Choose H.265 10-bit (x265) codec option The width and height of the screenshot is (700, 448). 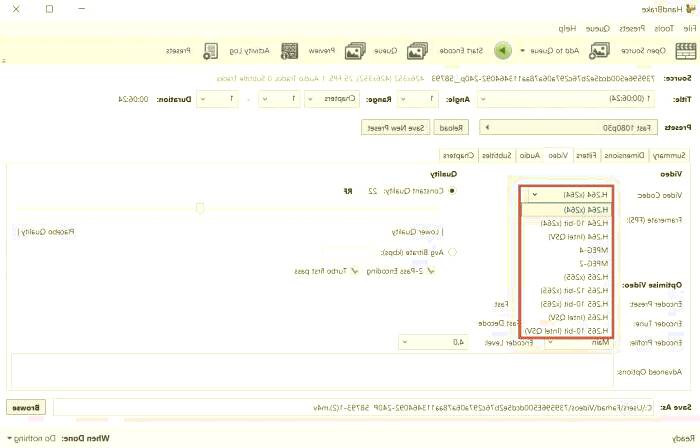coord(567,303)
